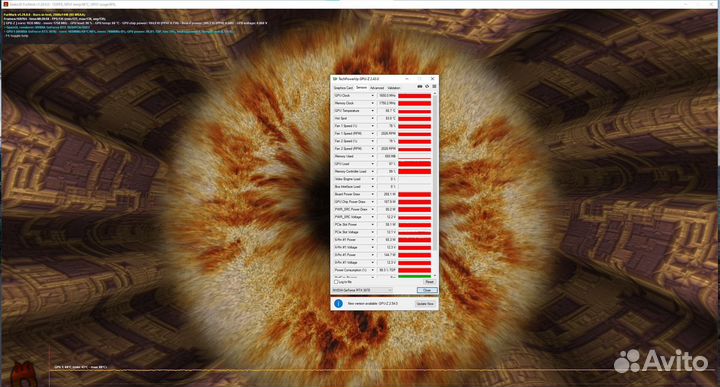Image resolution: width=720 pixels, height=387 pixels.
Task: Click the Hot Spot temperature value field
Action: [x=387, y=118]
